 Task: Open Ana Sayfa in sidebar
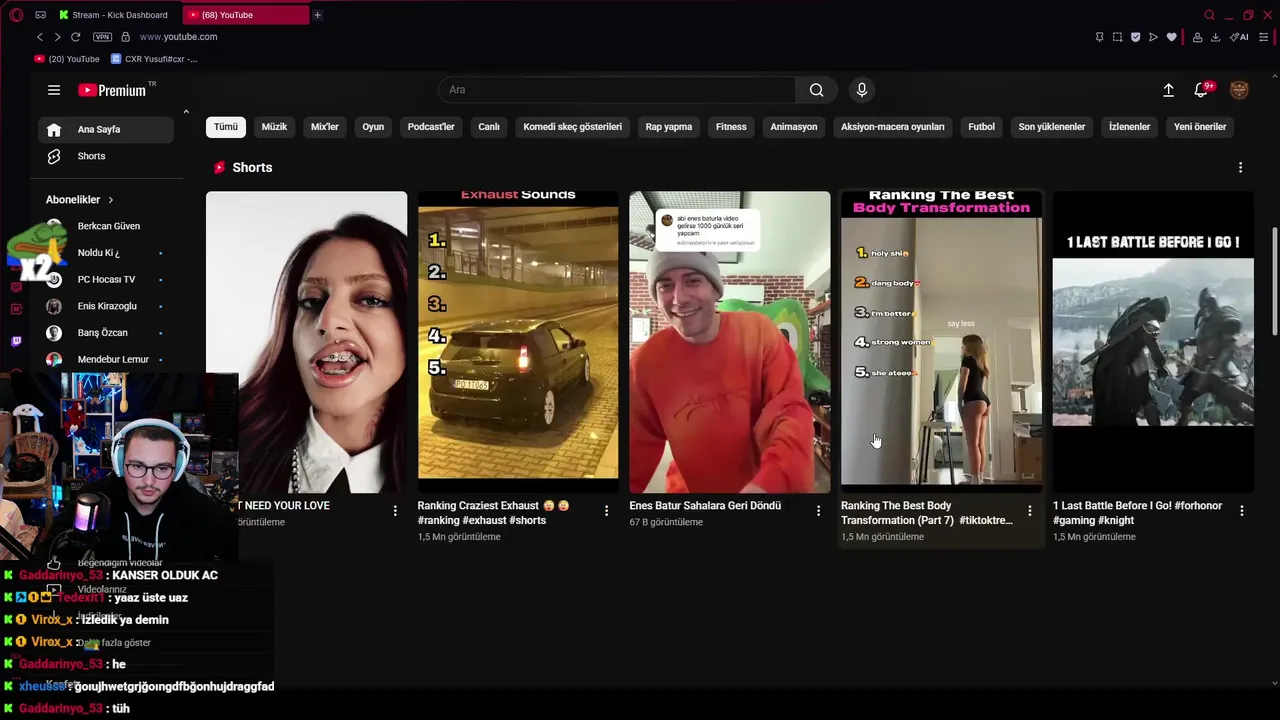click(x=106, y=129)
